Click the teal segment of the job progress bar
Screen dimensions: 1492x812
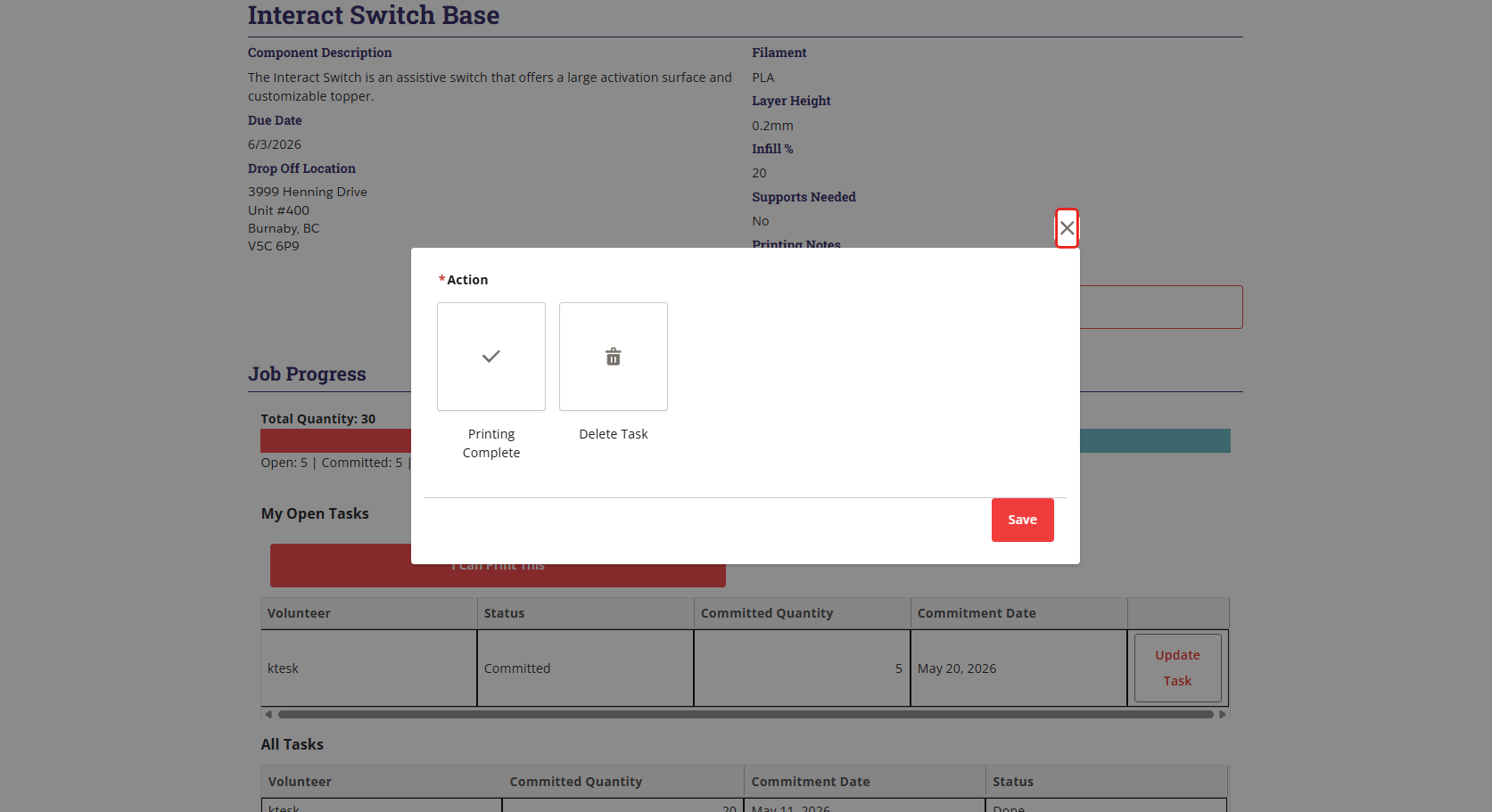(x=1155, y=440)
